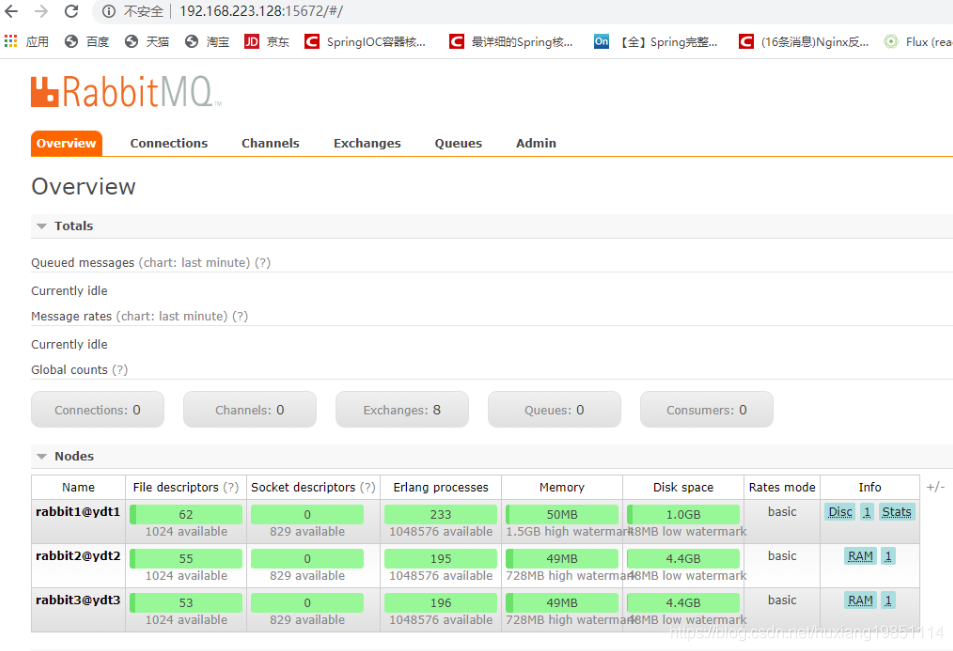Click the RAM tag for rabbit3@ydt3
This screenshot has height=651, width=953.
click(x=860, y=601)
